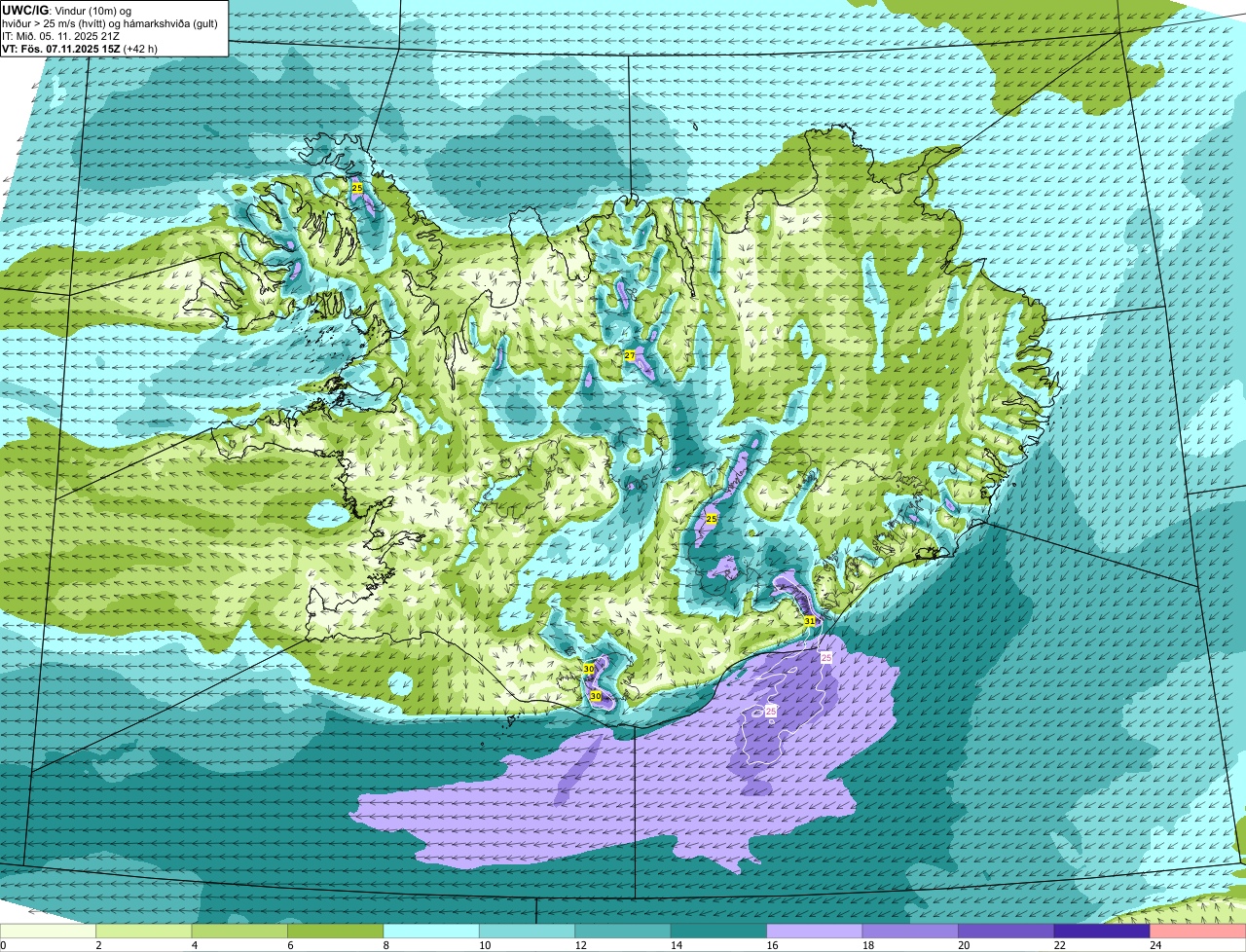Click the 2–4 m/s light green legend swatch

144,931
